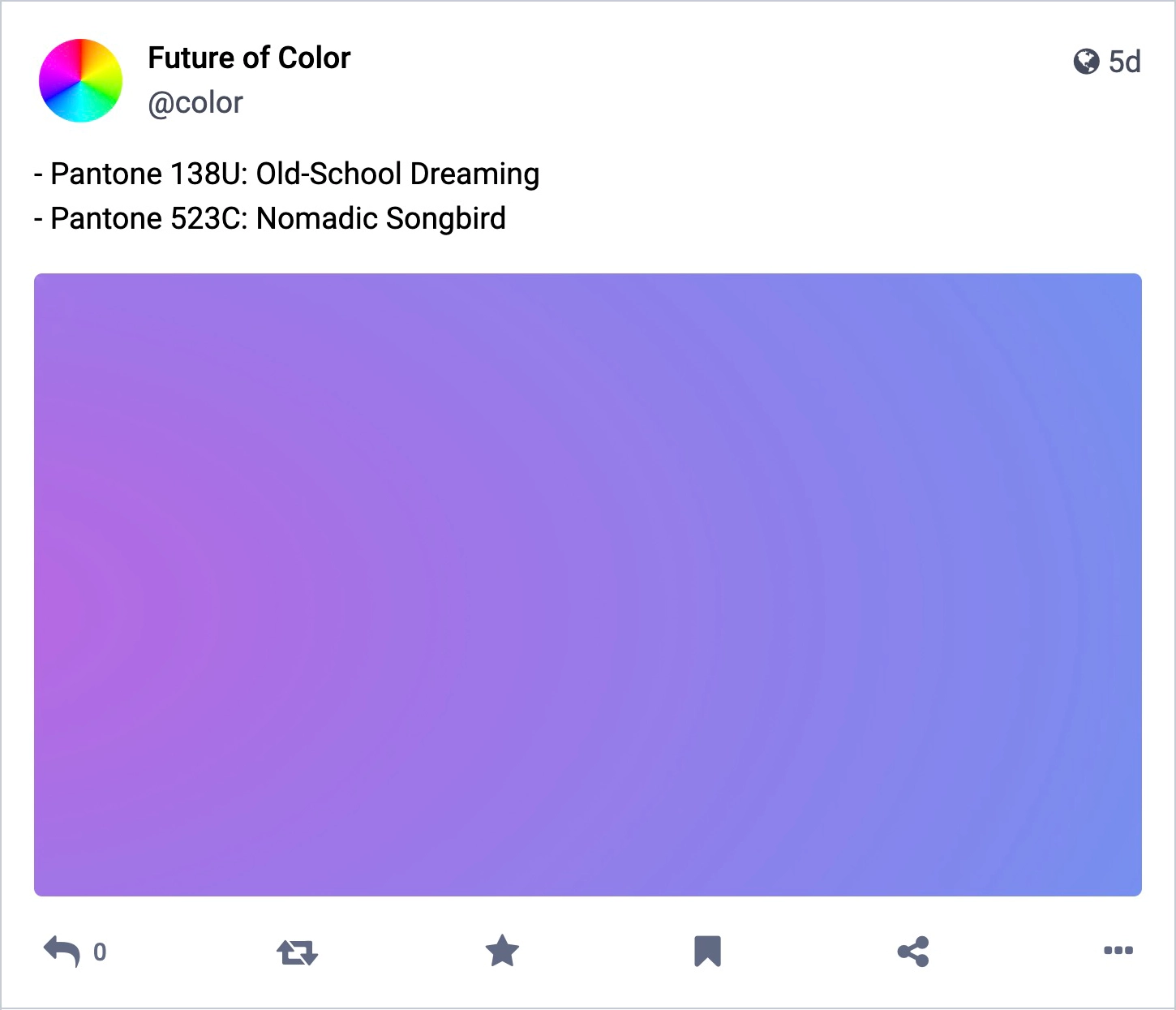
Task: Open the three-dot more menu
Action: tap(1118, 951)
